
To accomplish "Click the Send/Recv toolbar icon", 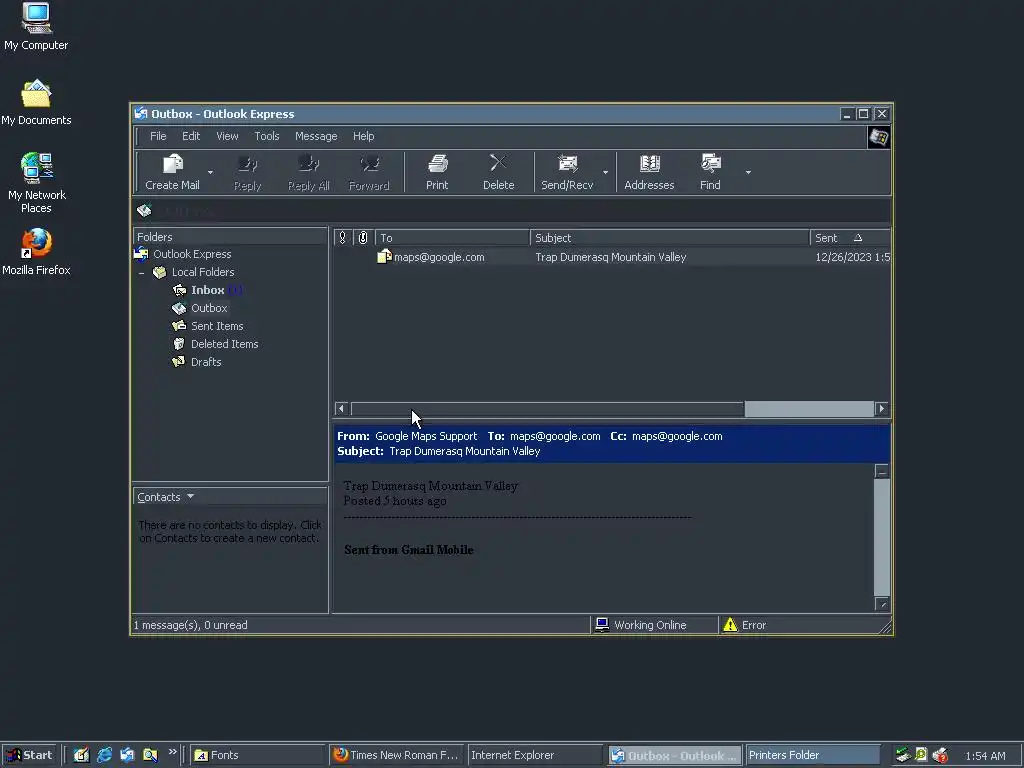I will [567, 172].
